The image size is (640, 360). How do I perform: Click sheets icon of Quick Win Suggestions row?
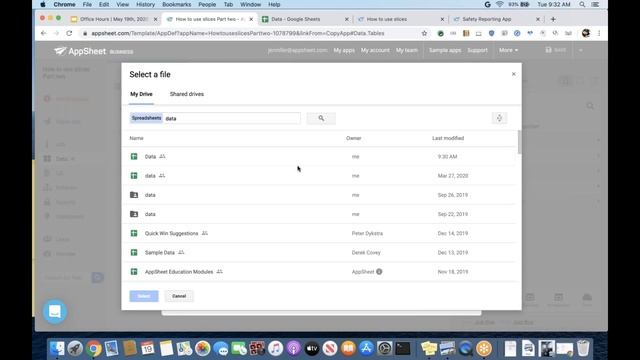point(134,233)
